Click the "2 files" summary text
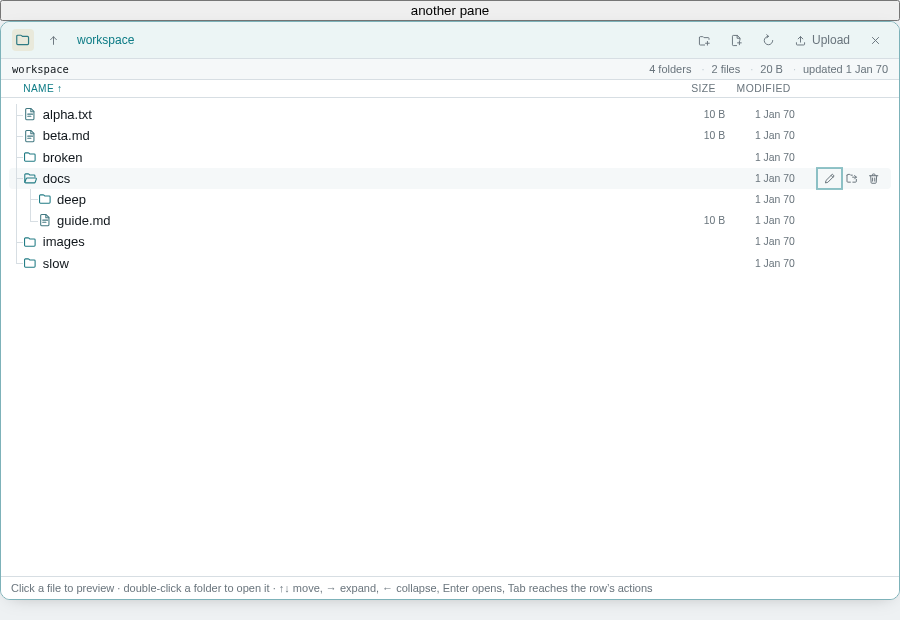The image size is (900, 620). point(726,69)
